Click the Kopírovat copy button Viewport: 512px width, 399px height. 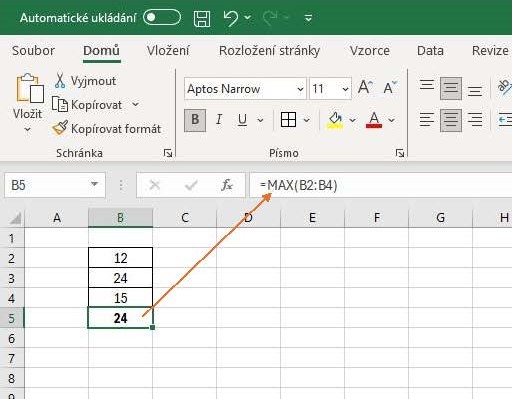(x=87, y=105)
